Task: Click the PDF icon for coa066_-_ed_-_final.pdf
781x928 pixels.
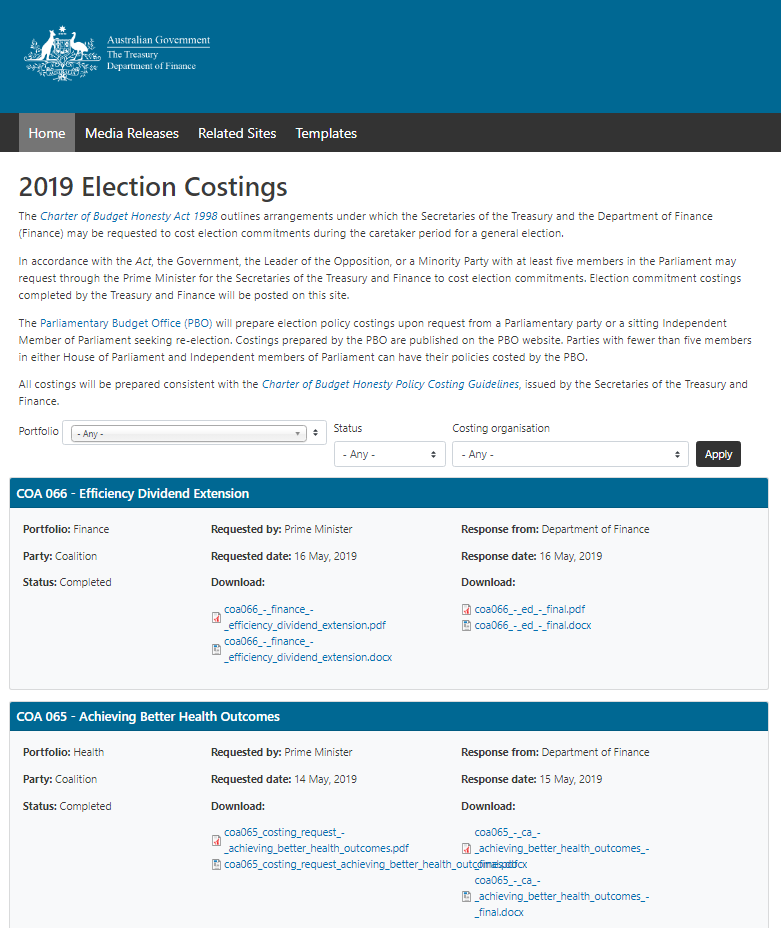Action: coord(466,609)
